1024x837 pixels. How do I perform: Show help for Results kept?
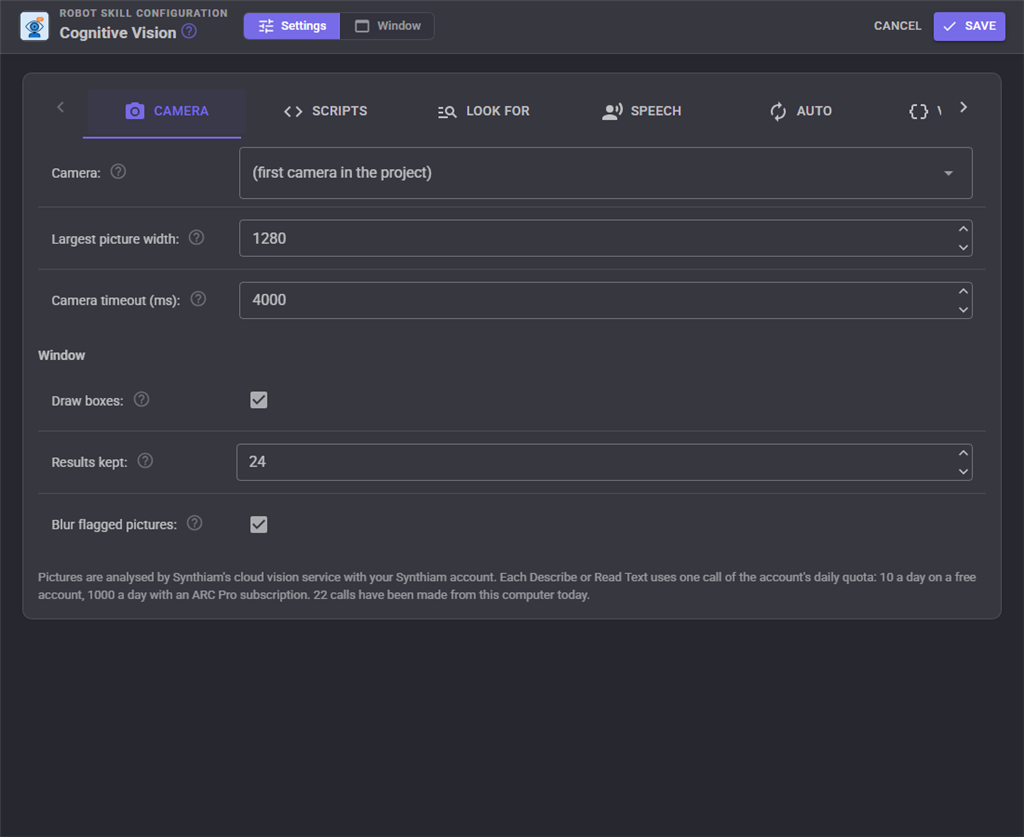[146, 461]
